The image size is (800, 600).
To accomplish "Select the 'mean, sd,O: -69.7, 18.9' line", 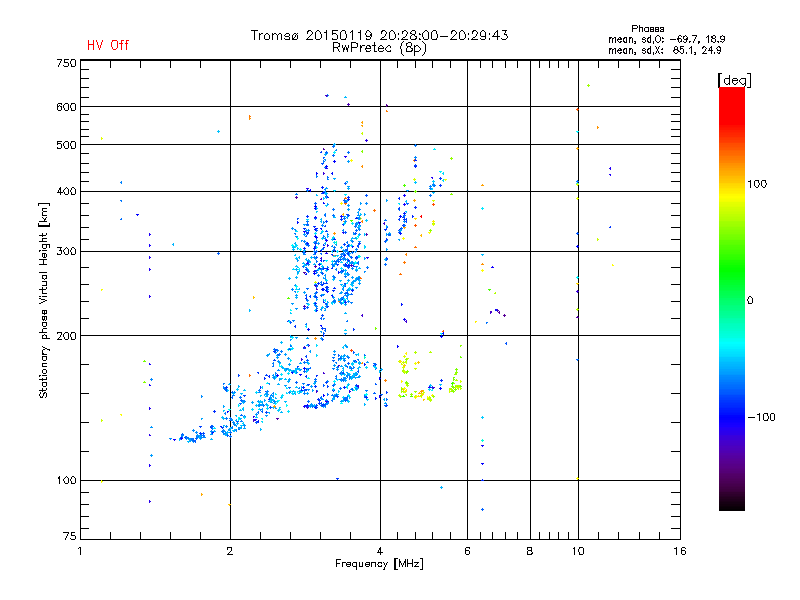I will (x=666, y=39).
